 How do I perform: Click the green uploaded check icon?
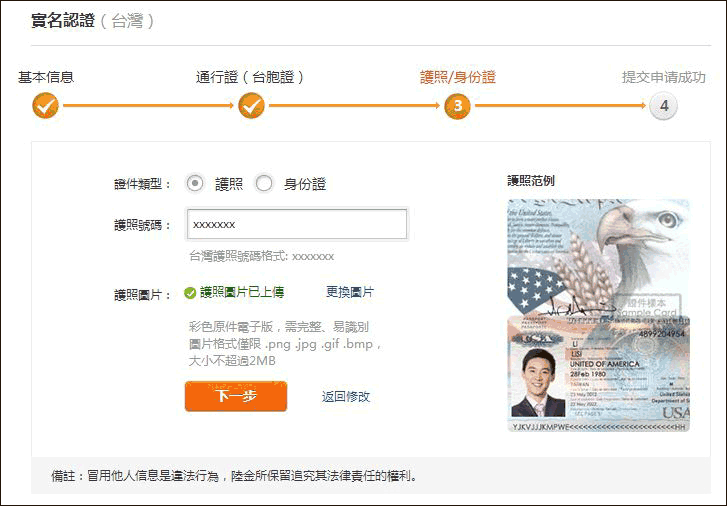190,293
